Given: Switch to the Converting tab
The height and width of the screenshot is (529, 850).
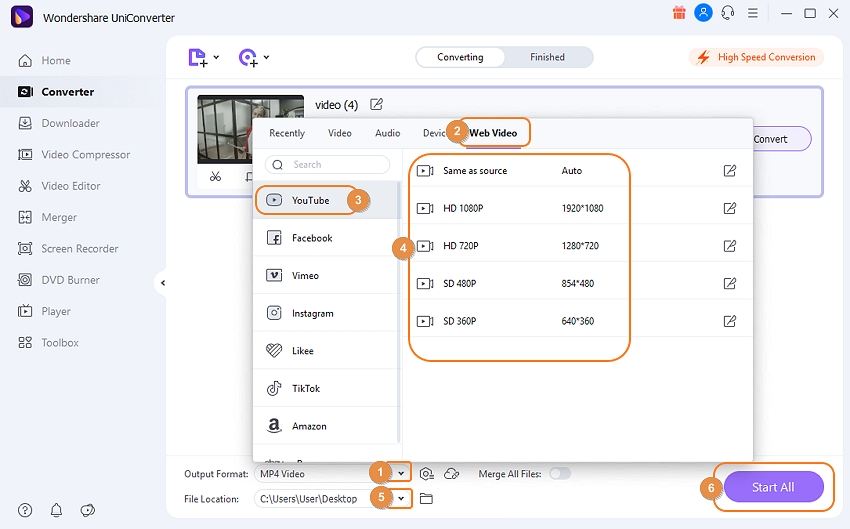Looking at the screenshot, I should [460, 57].
